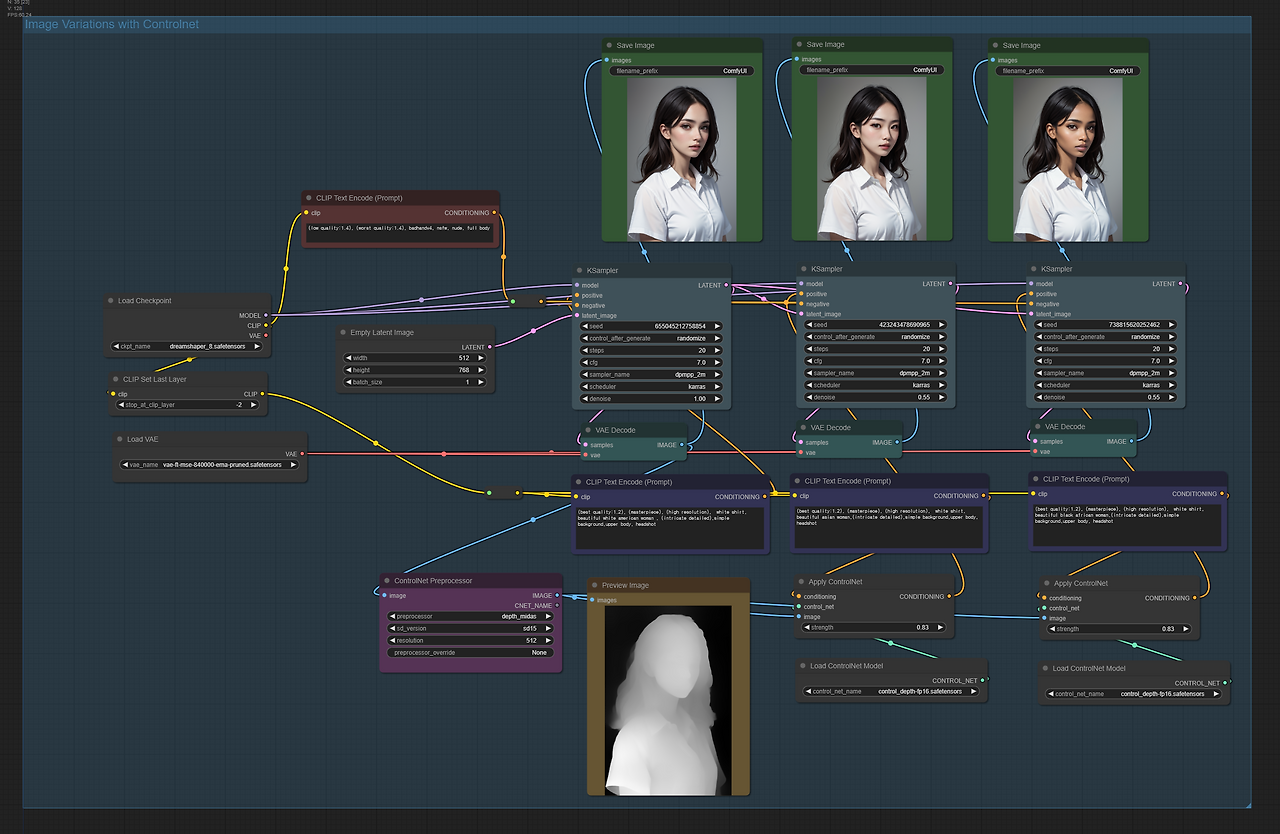The height and width of the screenshot is (834, 1280).
Task: Click the depth map image in Preview Image
Action: coord(666,690)
